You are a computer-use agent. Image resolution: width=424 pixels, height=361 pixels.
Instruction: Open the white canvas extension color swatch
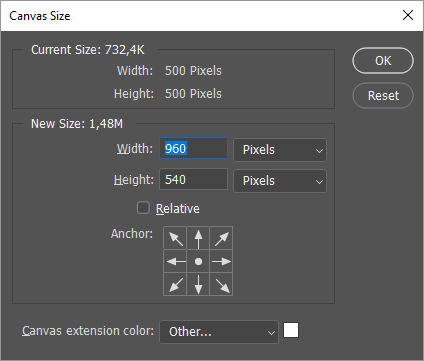pos(291,330)
